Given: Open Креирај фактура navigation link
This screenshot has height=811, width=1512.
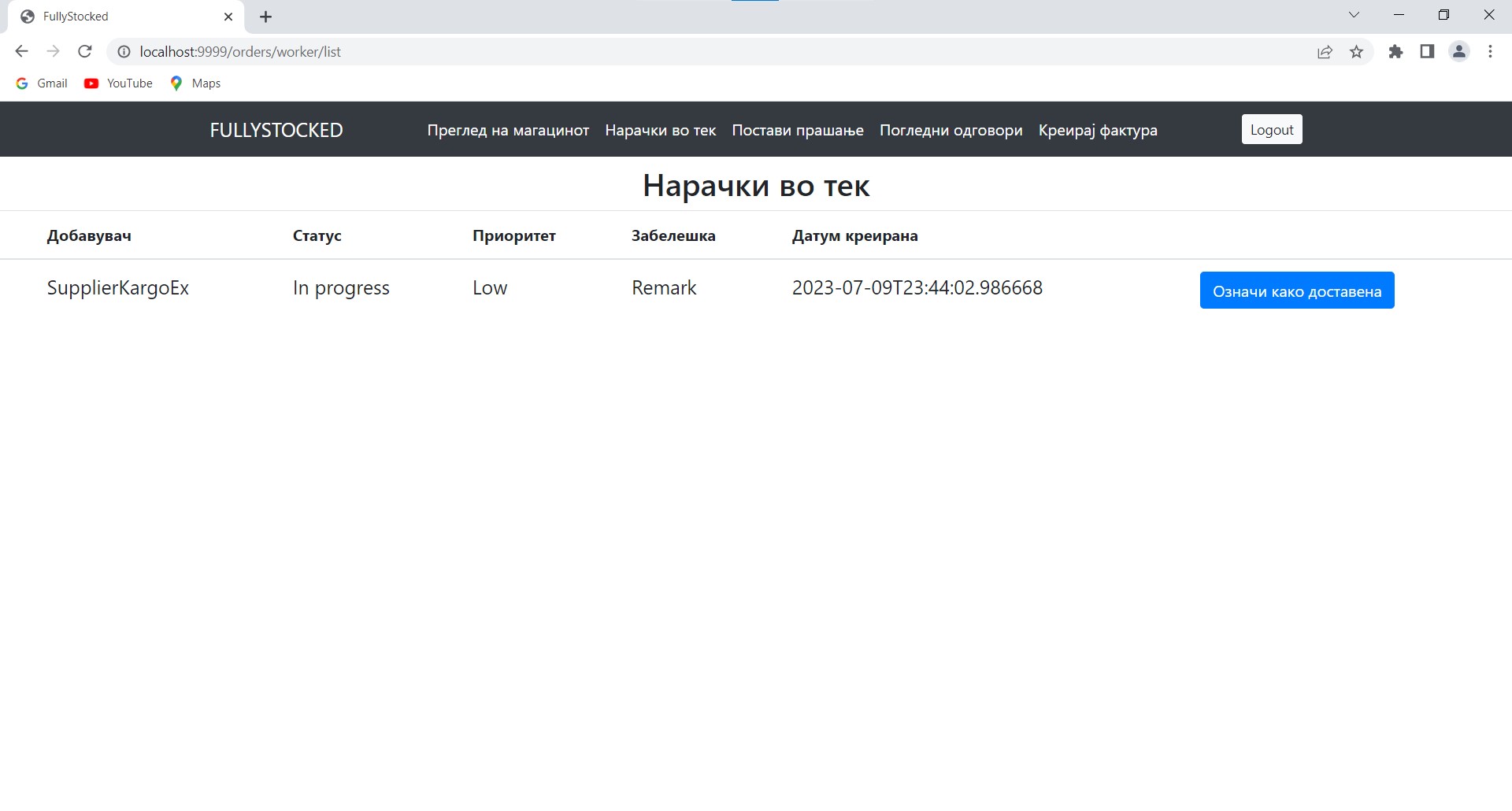Looking at the screenshot, I should point(1097,130).
